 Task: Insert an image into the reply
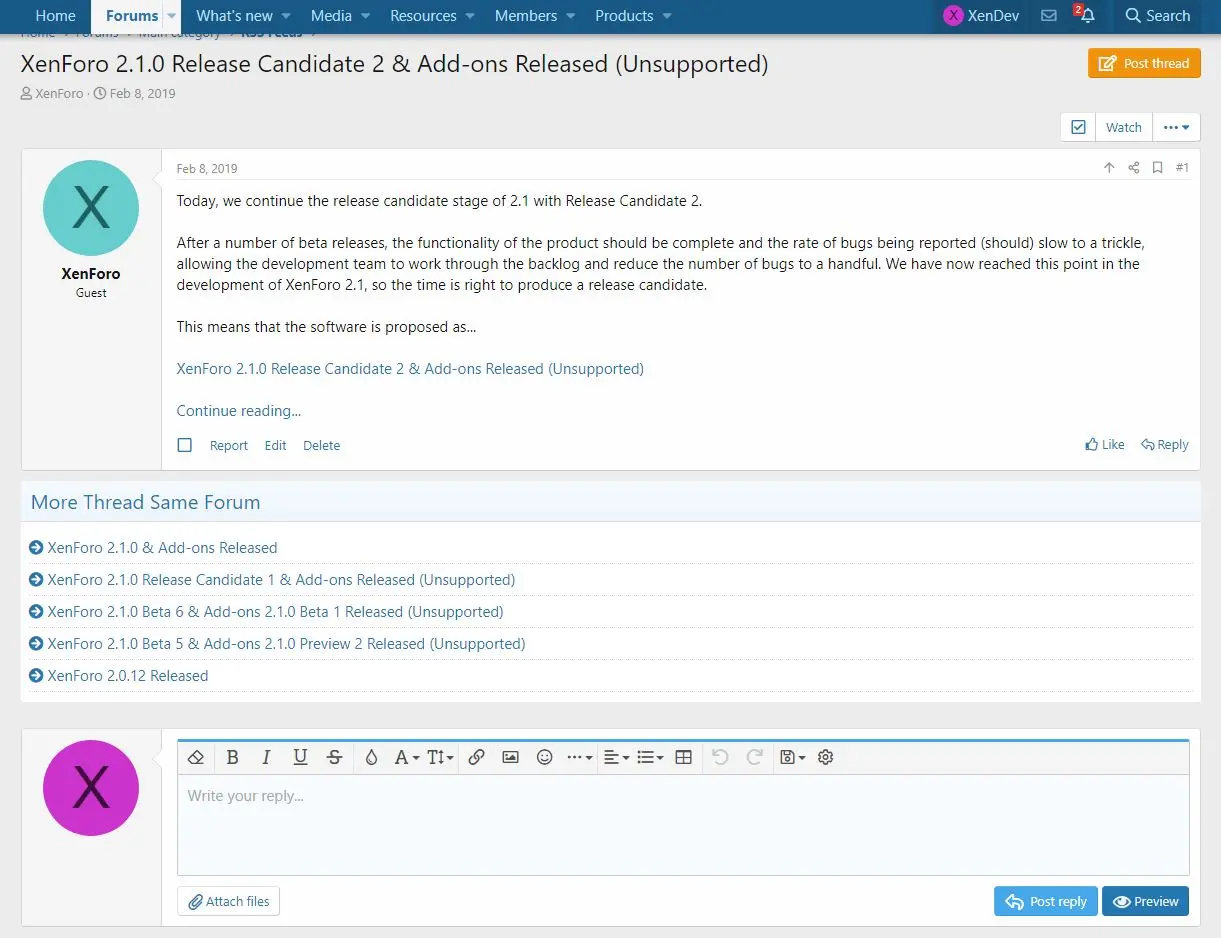(510, 758)
